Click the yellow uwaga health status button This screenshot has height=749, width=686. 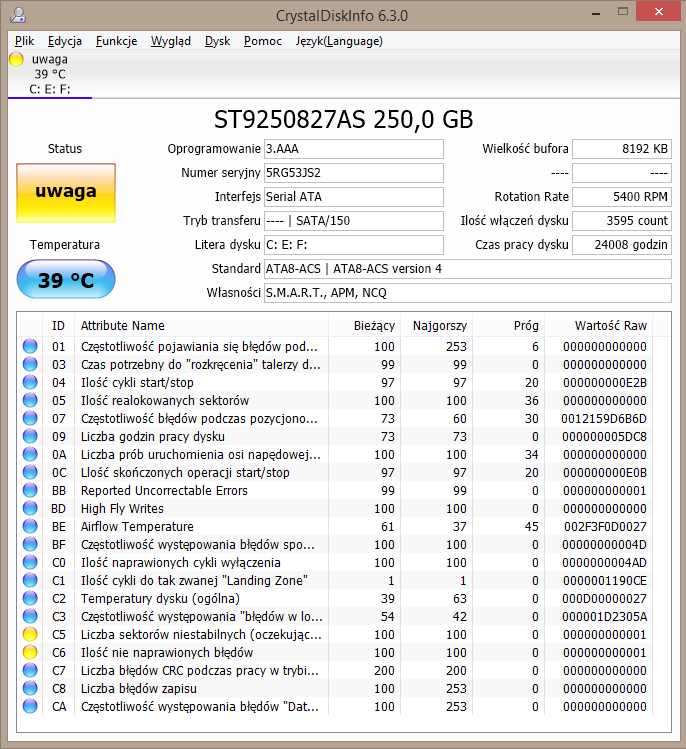click(x=66, y=192)
